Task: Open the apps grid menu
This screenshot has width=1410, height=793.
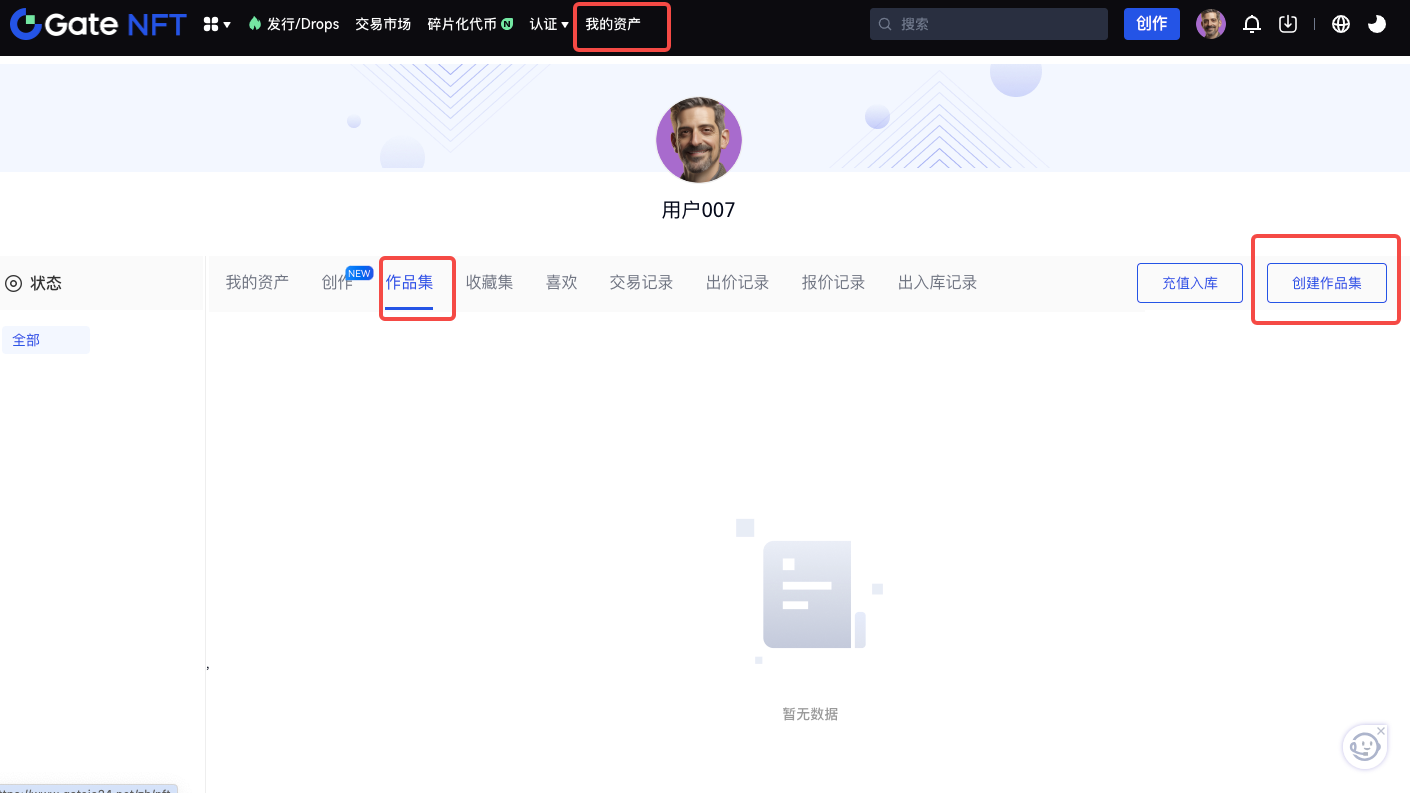Action: (216, 24)
